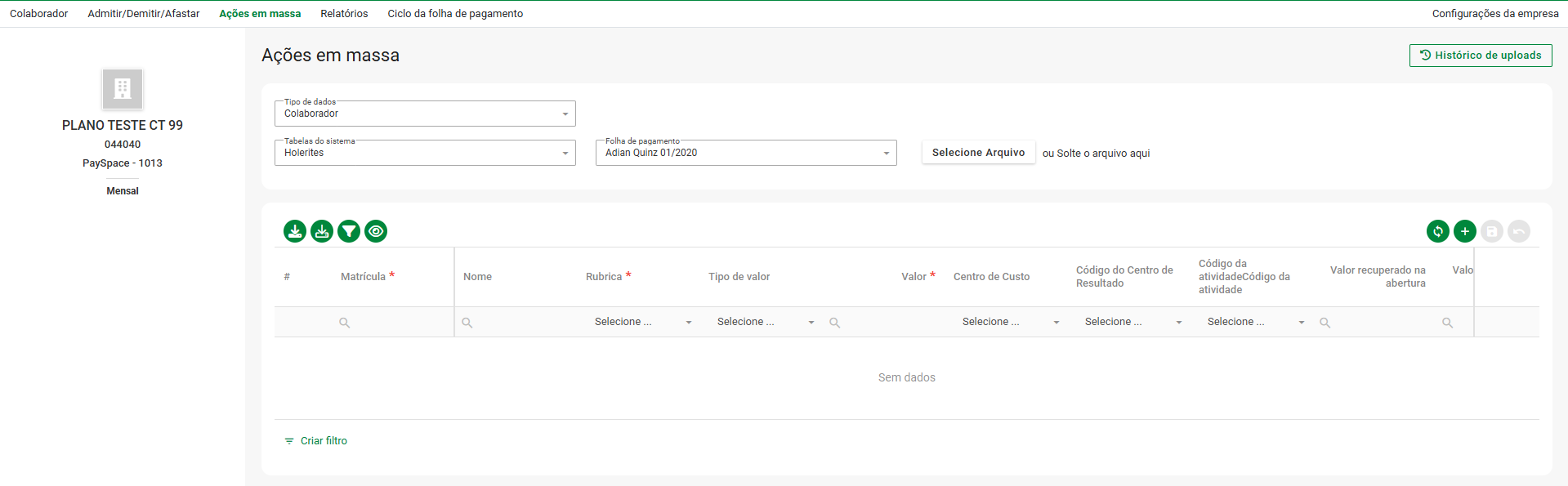Viewport: 1568px width, 486px height.
Task: Open the Tipo de dados dropdown
Action: click(425, 114)
